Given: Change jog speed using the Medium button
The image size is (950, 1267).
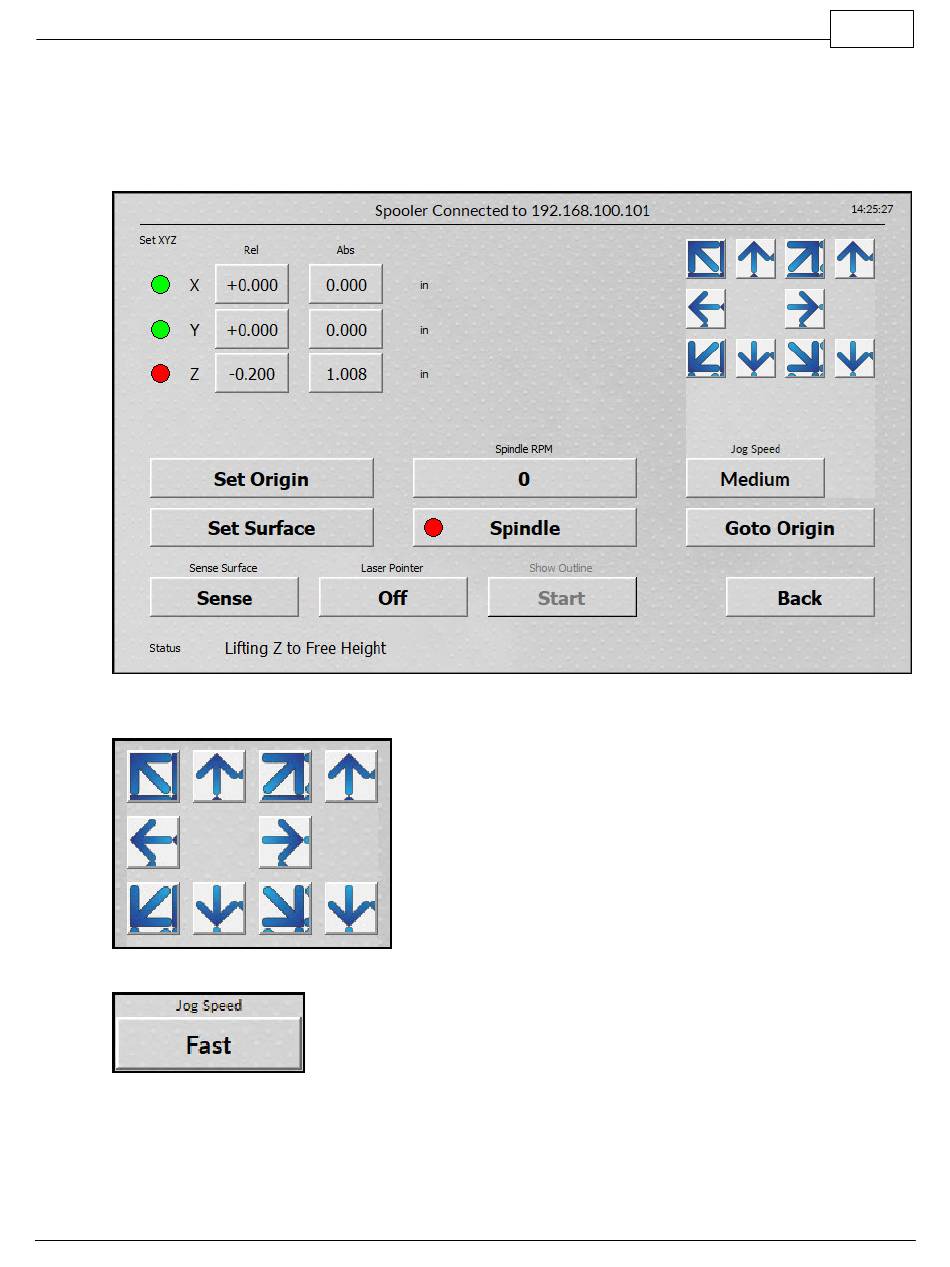Looking at the screenshot, I should pos(755,478).
